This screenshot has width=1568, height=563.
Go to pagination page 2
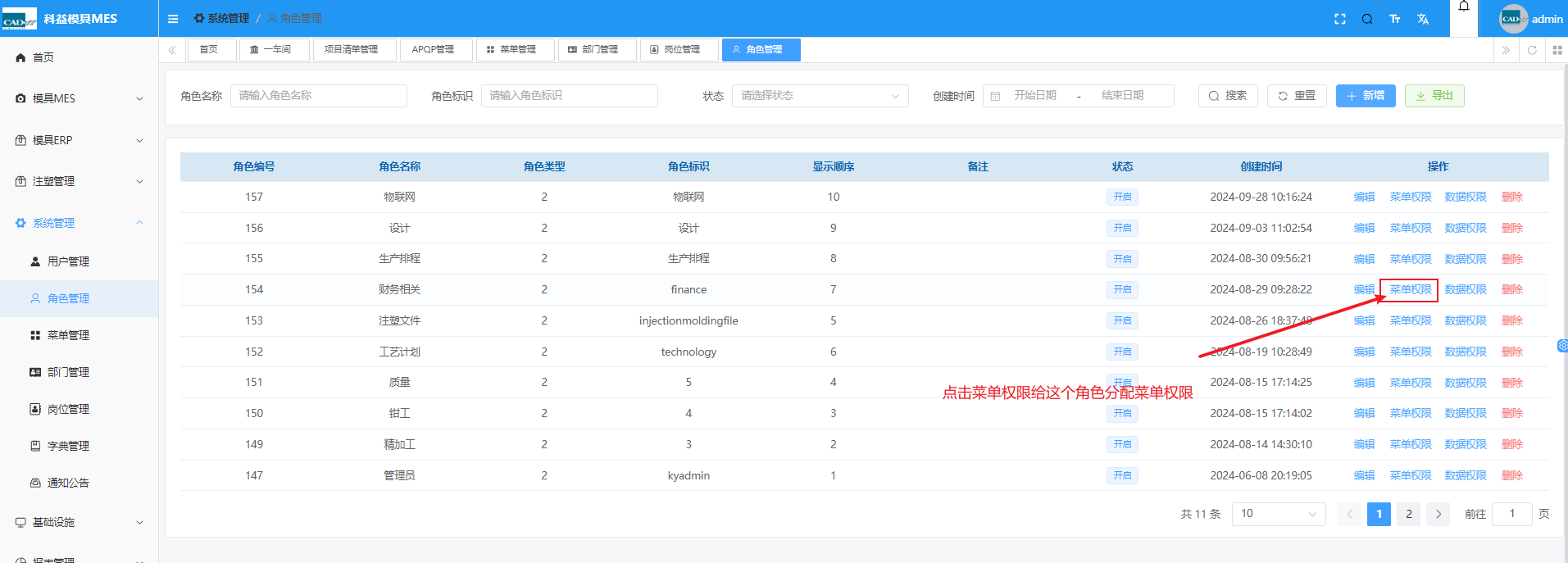[x=1409, y=514]
